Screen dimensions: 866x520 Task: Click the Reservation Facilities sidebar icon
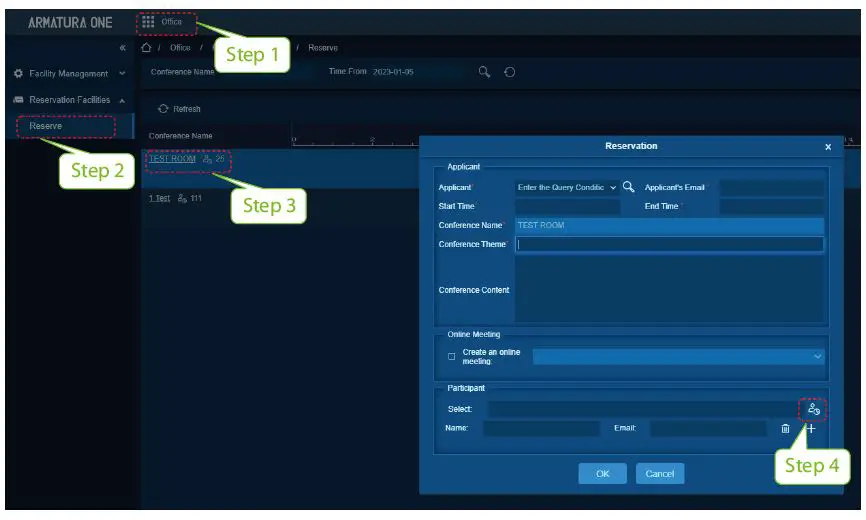click(18, 100)
